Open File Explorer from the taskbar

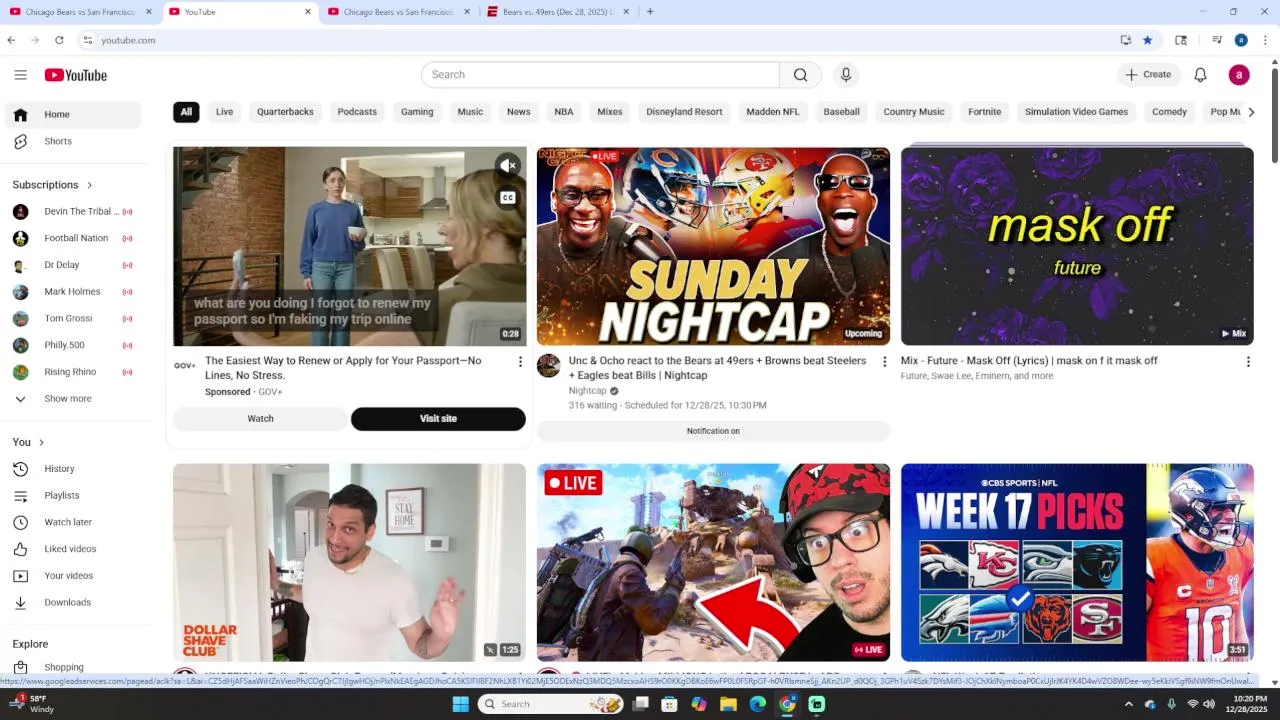[x=729, y=704]
